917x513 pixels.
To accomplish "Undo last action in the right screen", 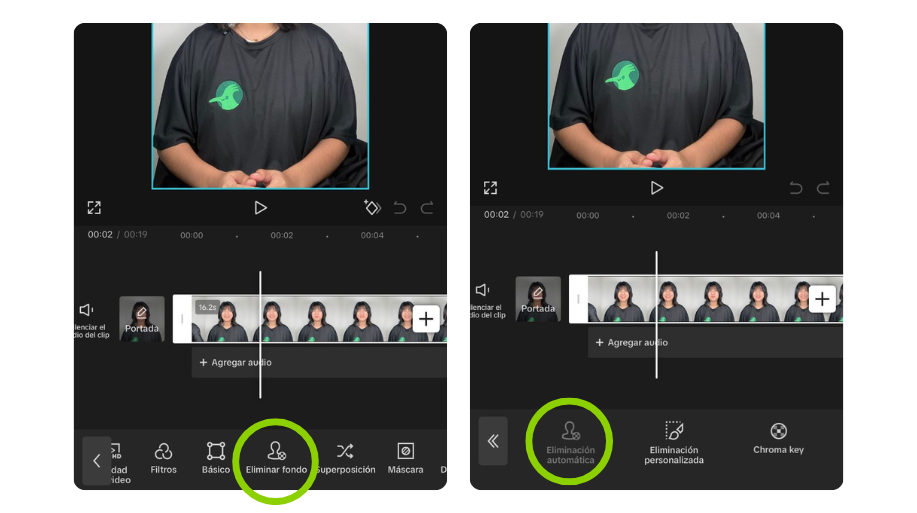I will pos(796,188).
